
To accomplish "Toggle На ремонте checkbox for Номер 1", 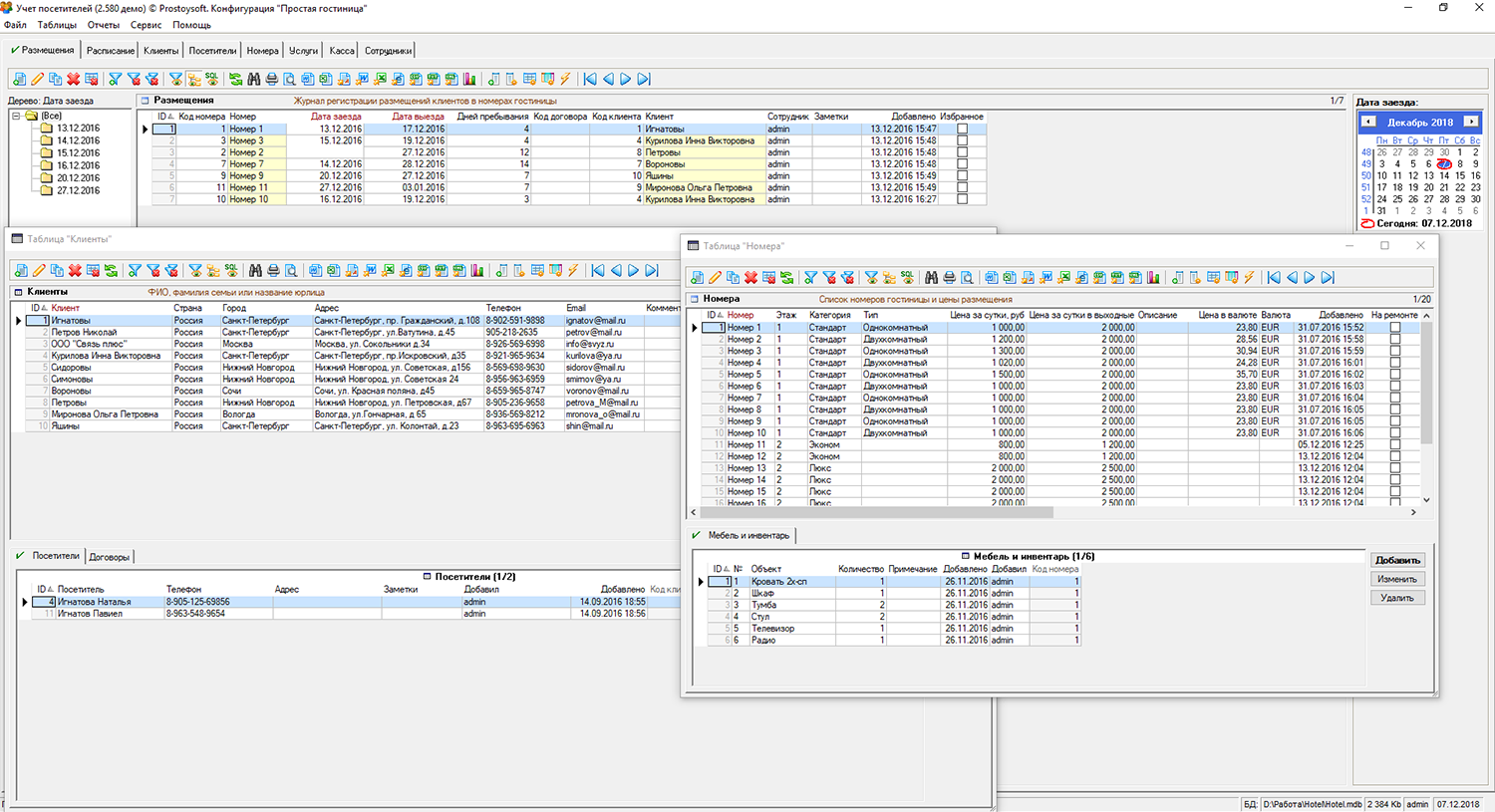I will coord(1394,328).
